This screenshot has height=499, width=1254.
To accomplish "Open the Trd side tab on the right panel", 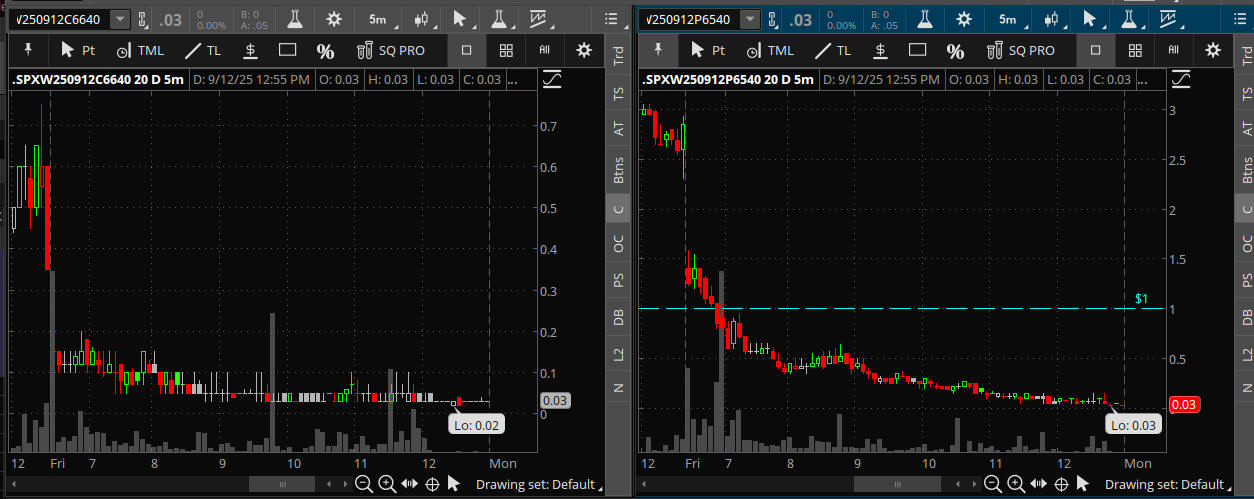I will pyautogui.click(x=1246, y=56).
